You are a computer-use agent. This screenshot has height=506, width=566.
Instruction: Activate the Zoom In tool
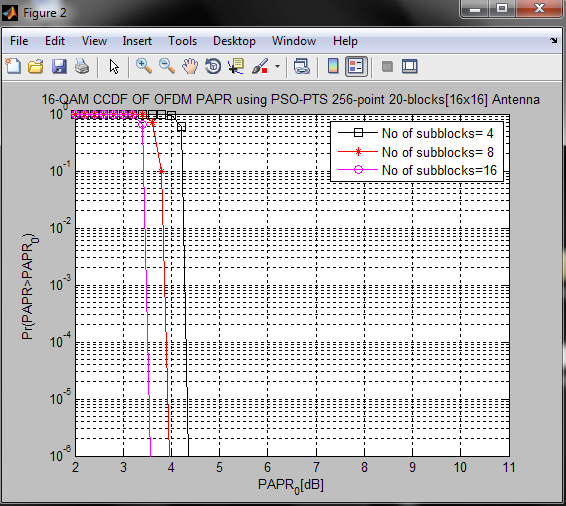click(144, 66)
